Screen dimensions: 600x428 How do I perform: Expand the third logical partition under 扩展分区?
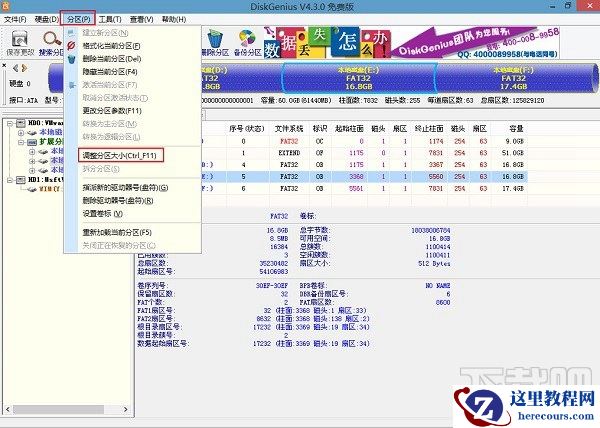(32, 170)
